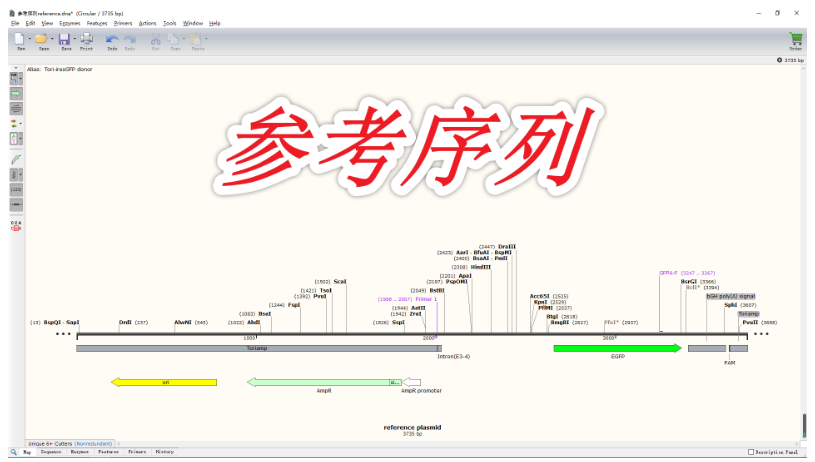Open the Actions menu
The width and height of the screenshot is (815, 462).
pos(148,23)
